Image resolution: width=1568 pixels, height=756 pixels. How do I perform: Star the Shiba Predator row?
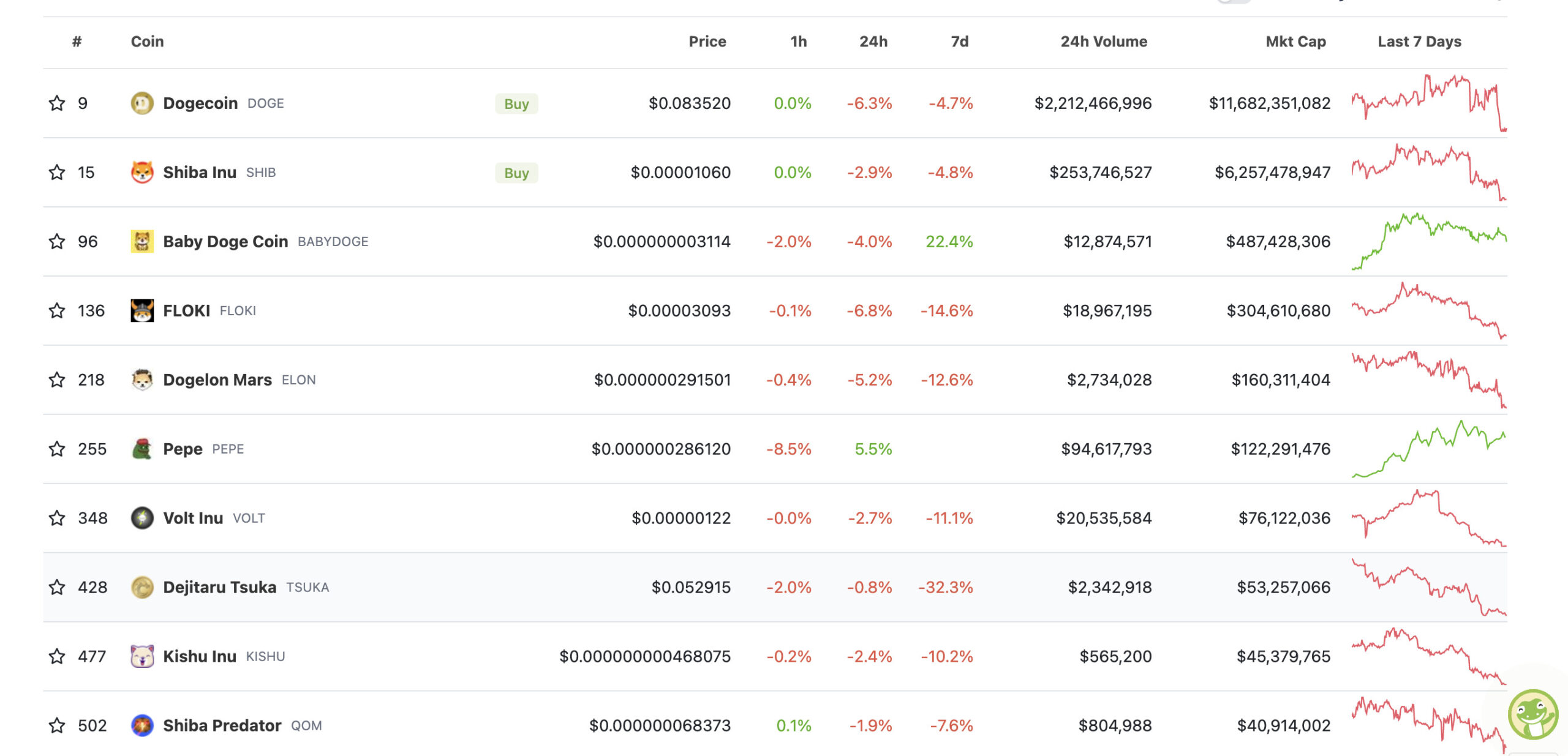point(57,725)
